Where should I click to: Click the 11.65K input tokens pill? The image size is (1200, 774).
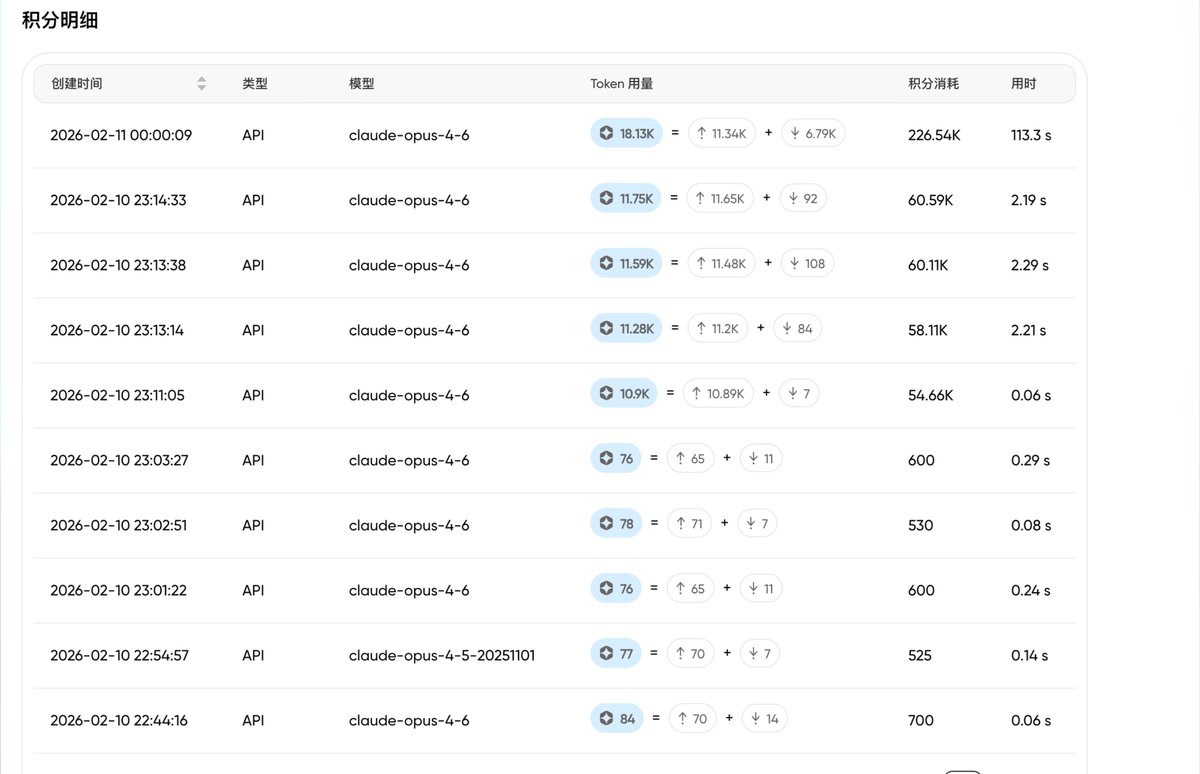point(721,199)
